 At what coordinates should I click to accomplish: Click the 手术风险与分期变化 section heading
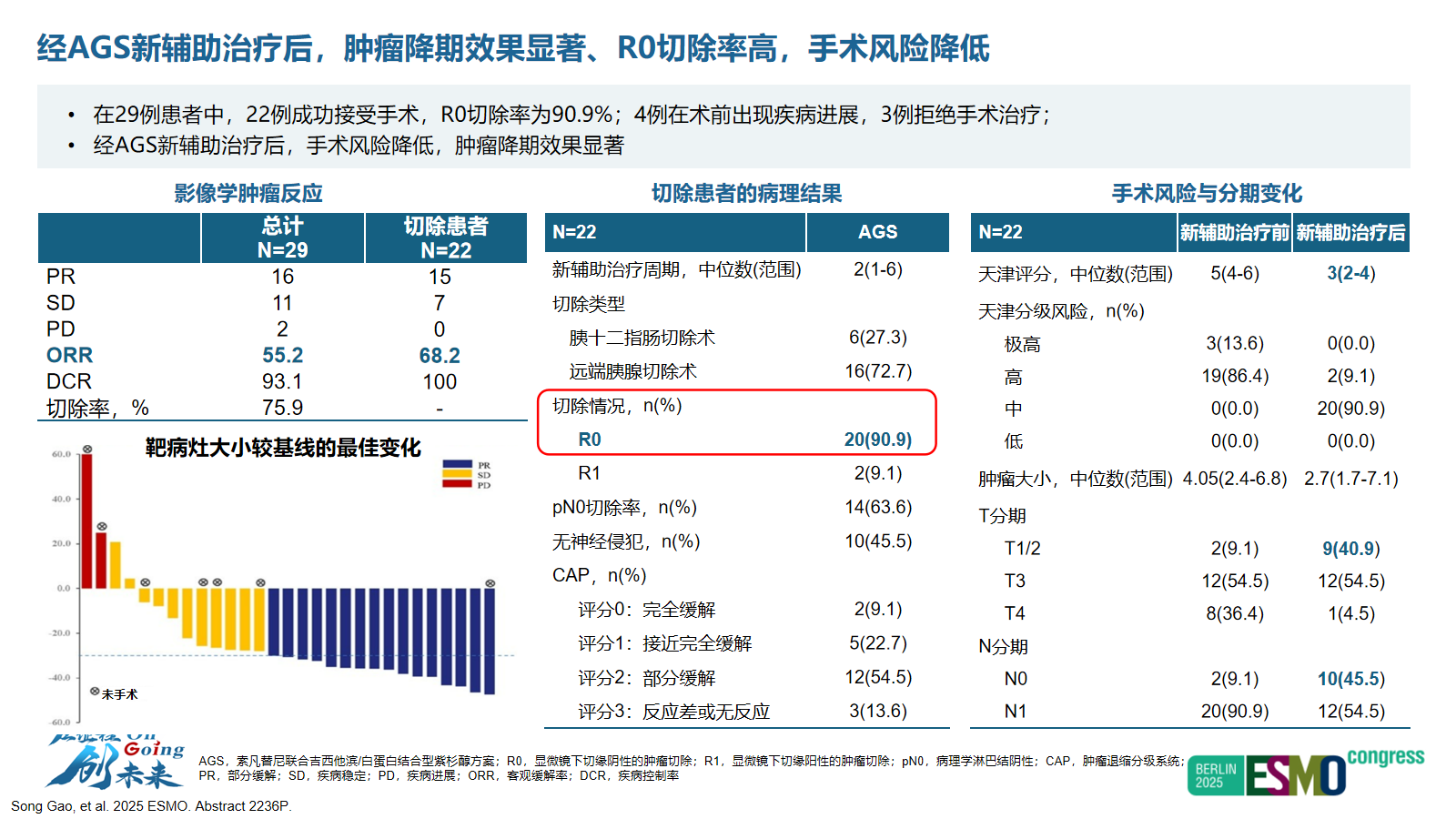coord(1207,193)
